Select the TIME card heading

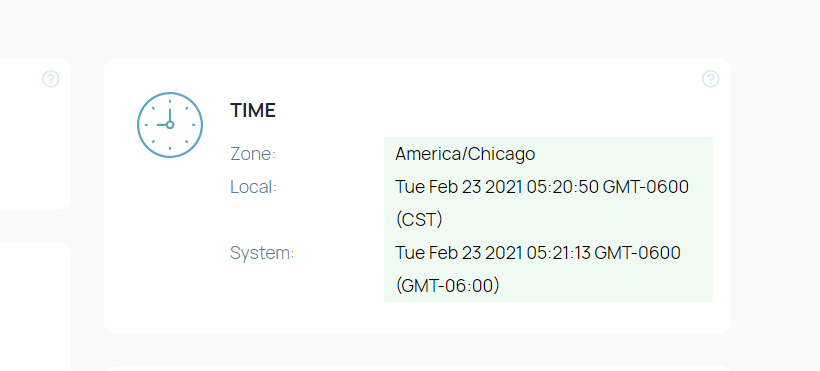[253, 110]
